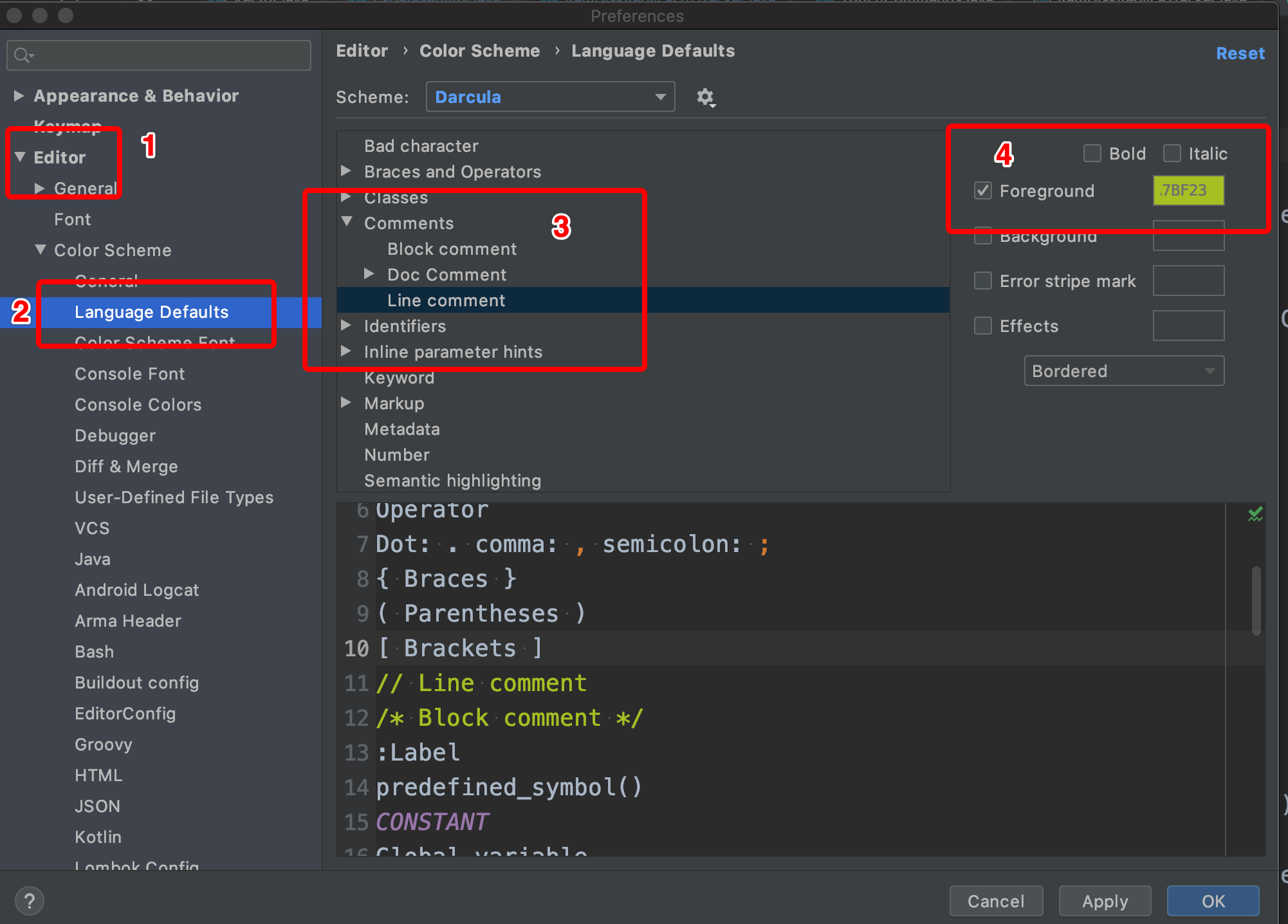Toggle the Error stripe mark checkbox
1288x924 pixels.
tap(982, 281)
